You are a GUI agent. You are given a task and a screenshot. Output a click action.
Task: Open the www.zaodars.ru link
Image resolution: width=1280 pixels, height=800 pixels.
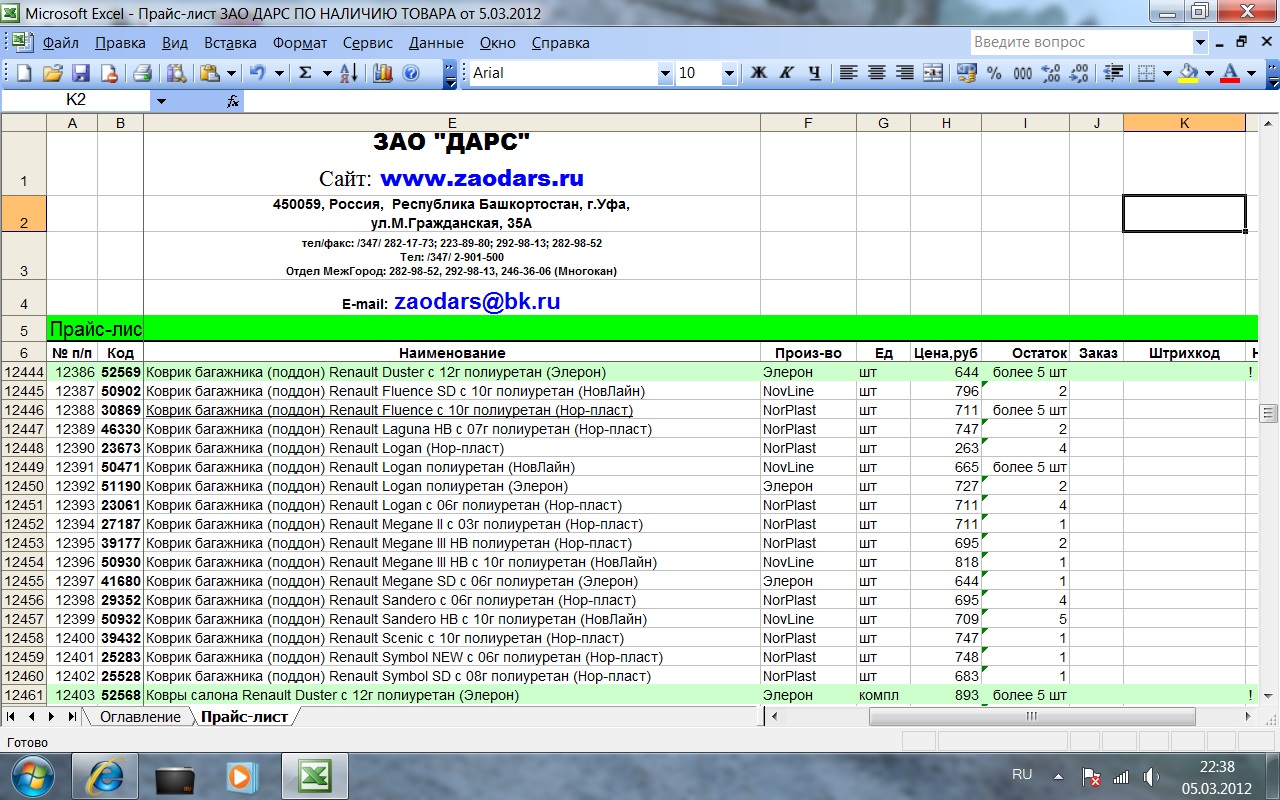(x=482, y=178)
